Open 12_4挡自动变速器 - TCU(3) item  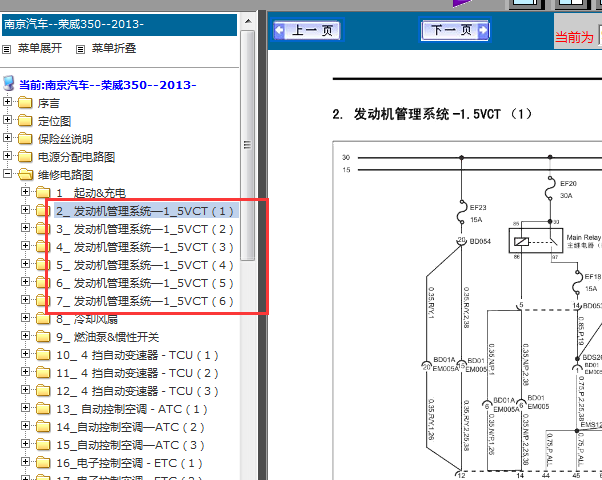point(137,391)
